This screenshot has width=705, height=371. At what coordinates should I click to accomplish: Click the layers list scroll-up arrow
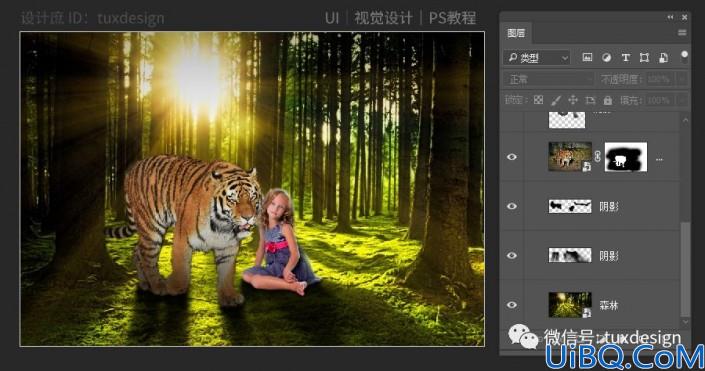[x=685, y=120]
